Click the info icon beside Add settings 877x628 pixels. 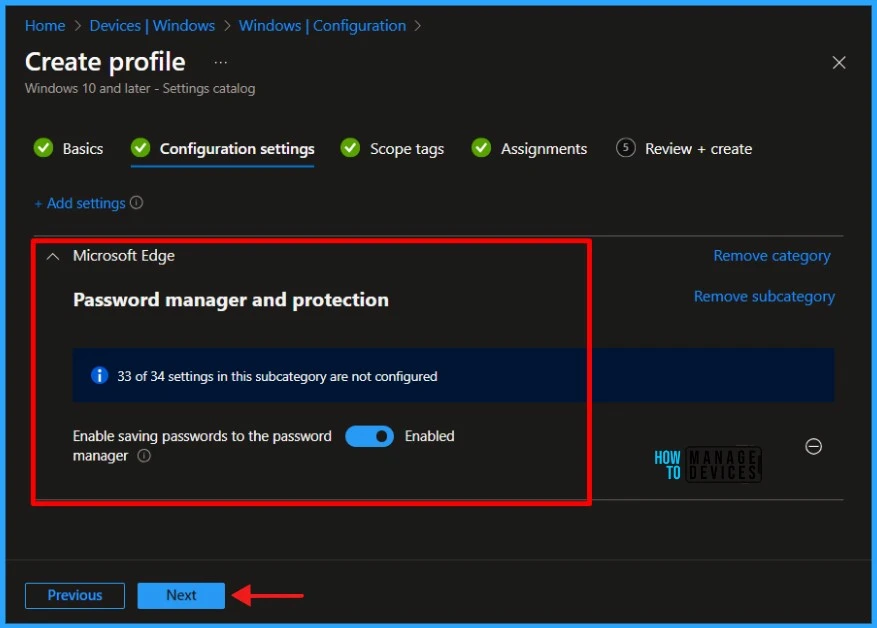pos(136,202)
